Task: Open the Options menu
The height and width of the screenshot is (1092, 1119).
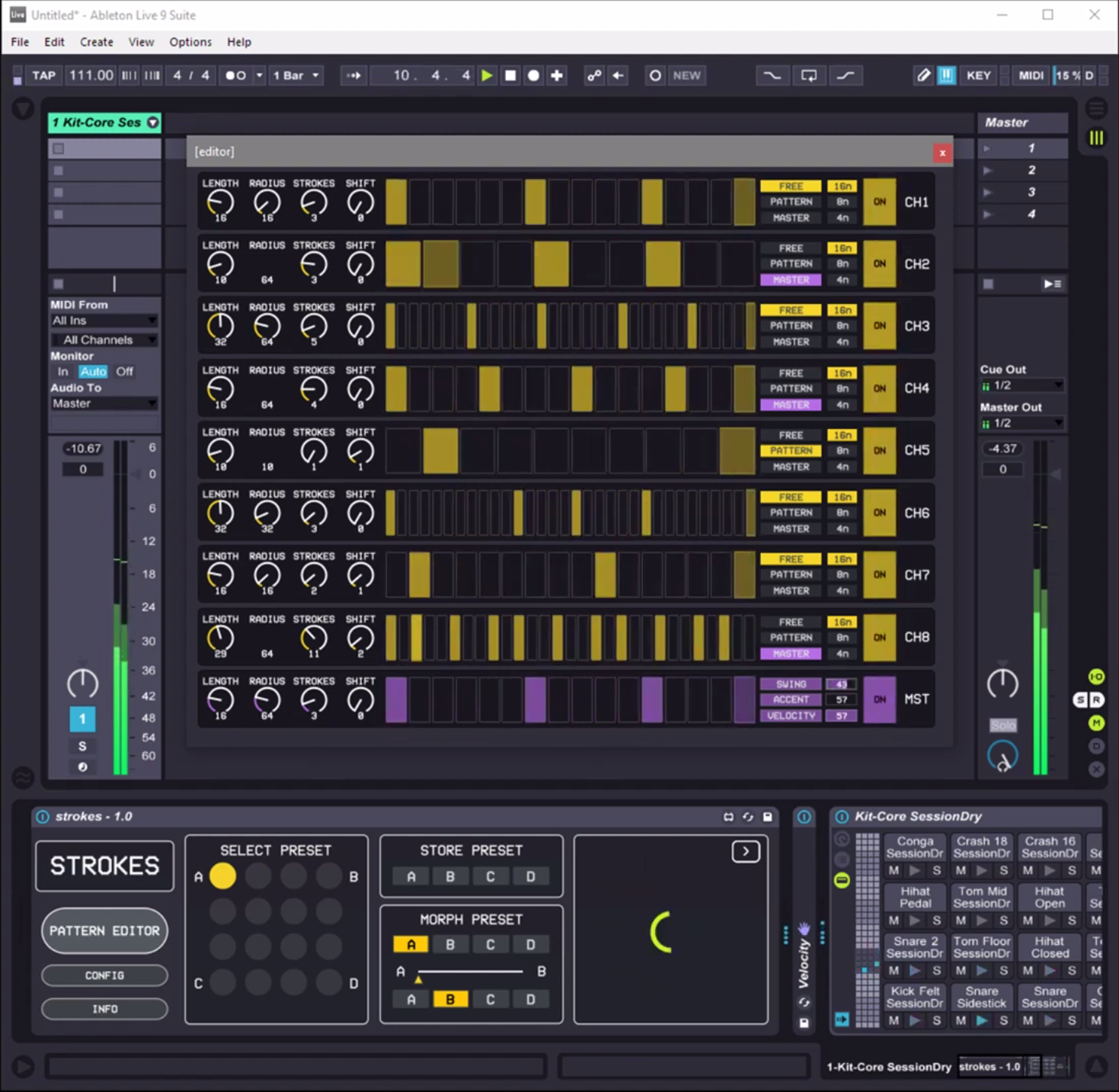Action: pyautogui.click(x=190, y=42)
